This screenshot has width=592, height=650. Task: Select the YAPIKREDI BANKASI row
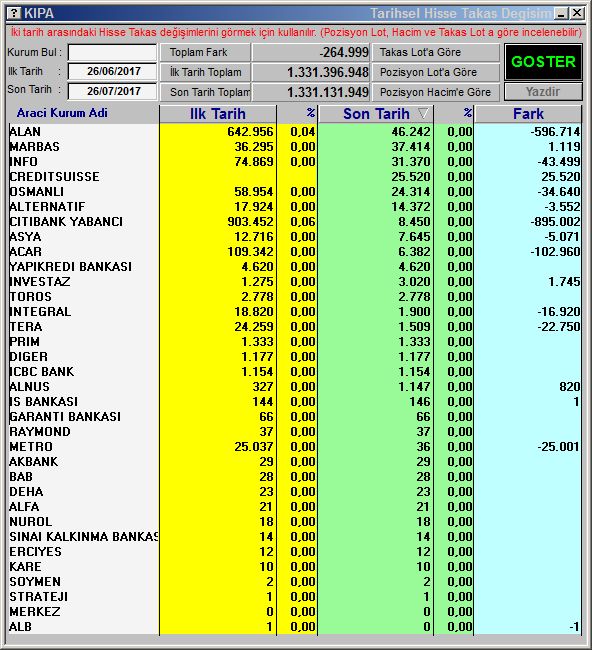(295, 267)
